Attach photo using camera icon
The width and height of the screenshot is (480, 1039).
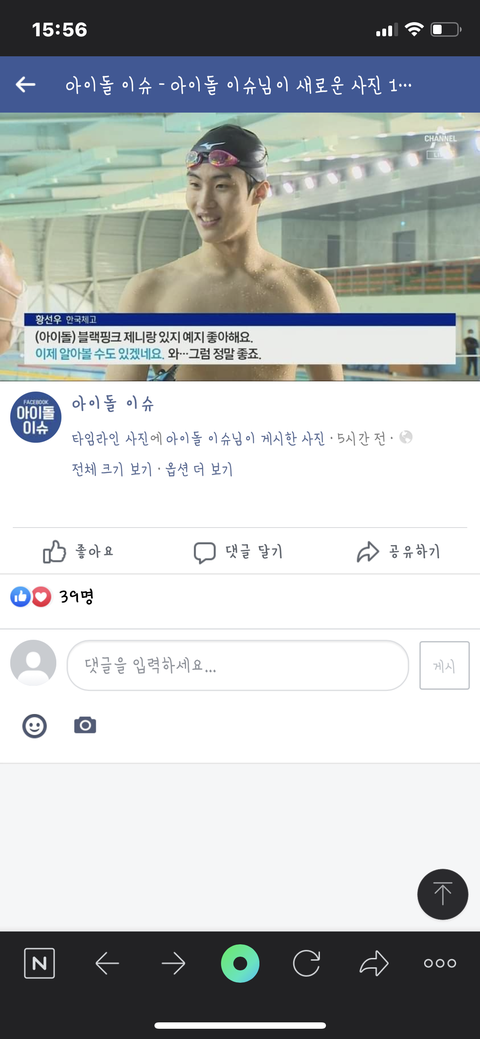pos(85,725)
